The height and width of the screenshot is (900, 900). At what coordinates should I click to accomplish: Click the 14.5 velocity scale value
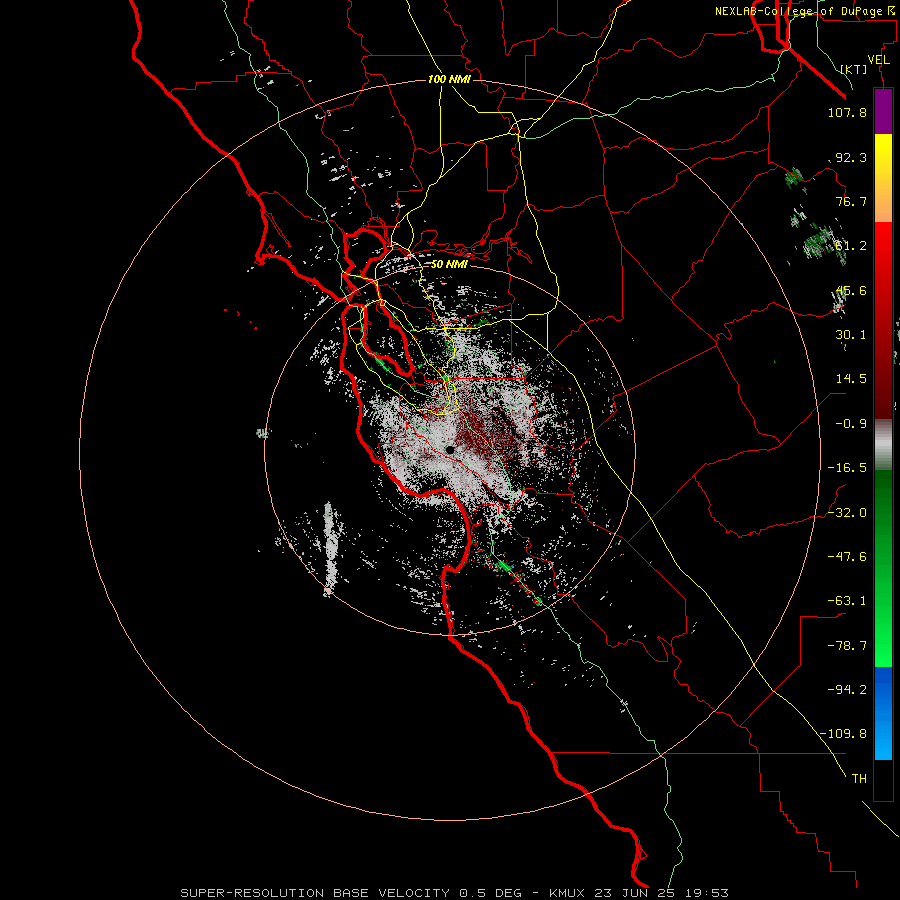(x=851, y=379)
